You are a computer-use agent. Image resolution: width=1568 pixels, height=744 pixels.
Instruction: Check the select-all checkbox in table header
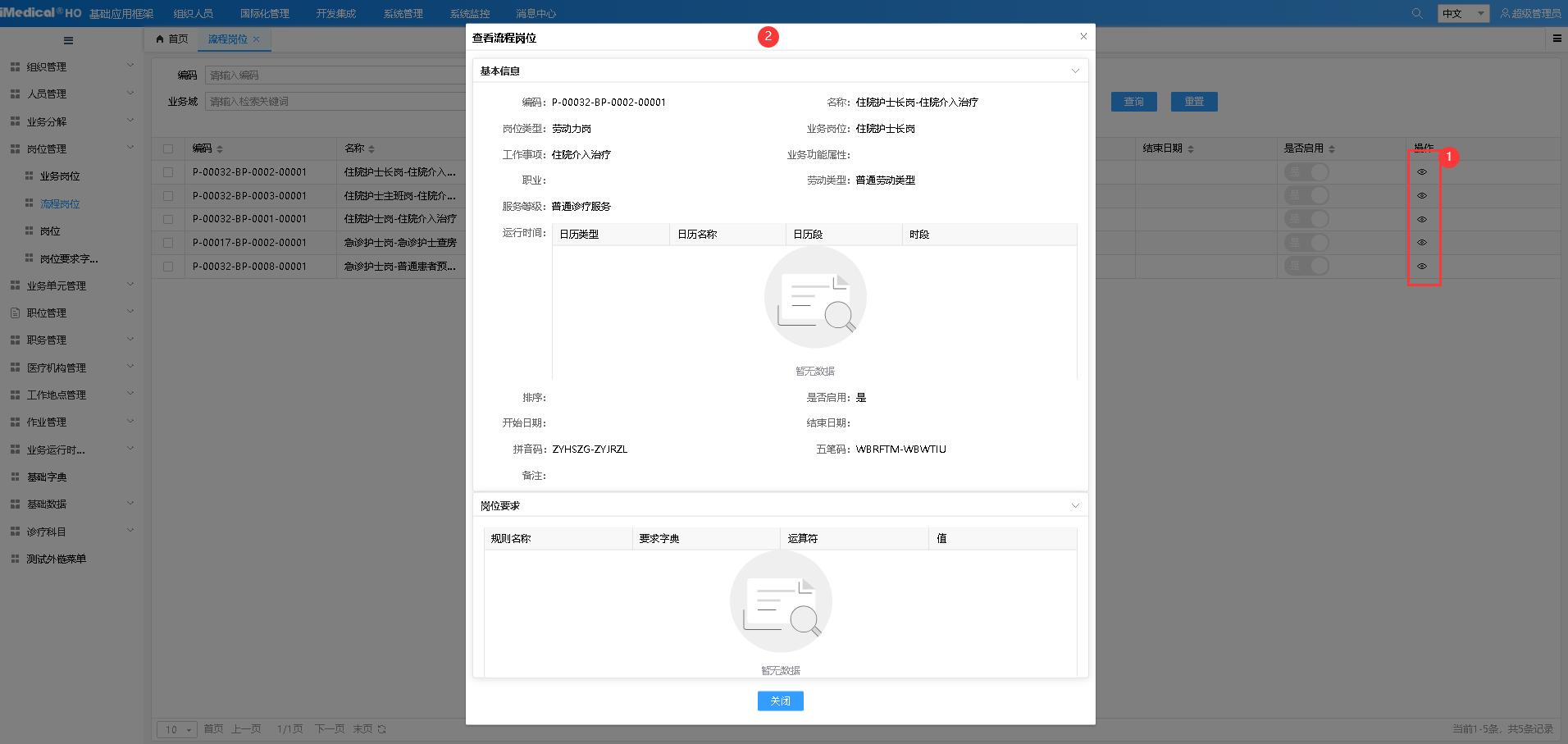click(x=168, y=149)
